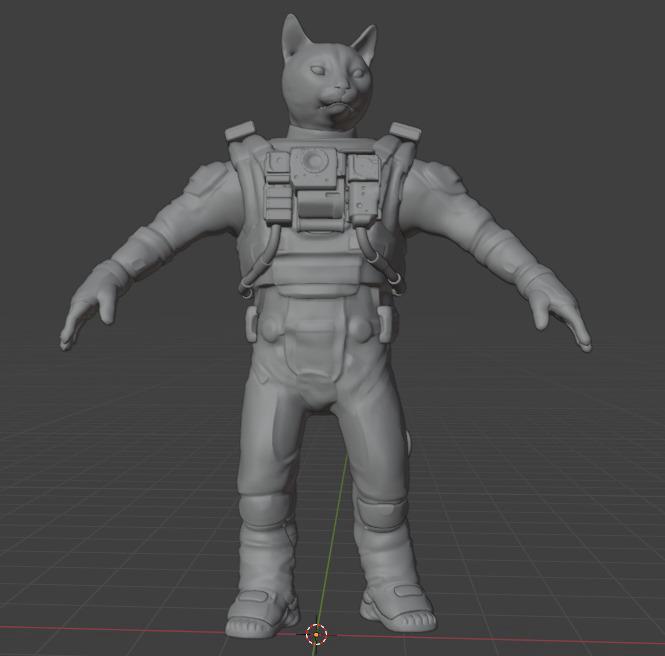Click the boot on the right side

[x=397, y=607]
